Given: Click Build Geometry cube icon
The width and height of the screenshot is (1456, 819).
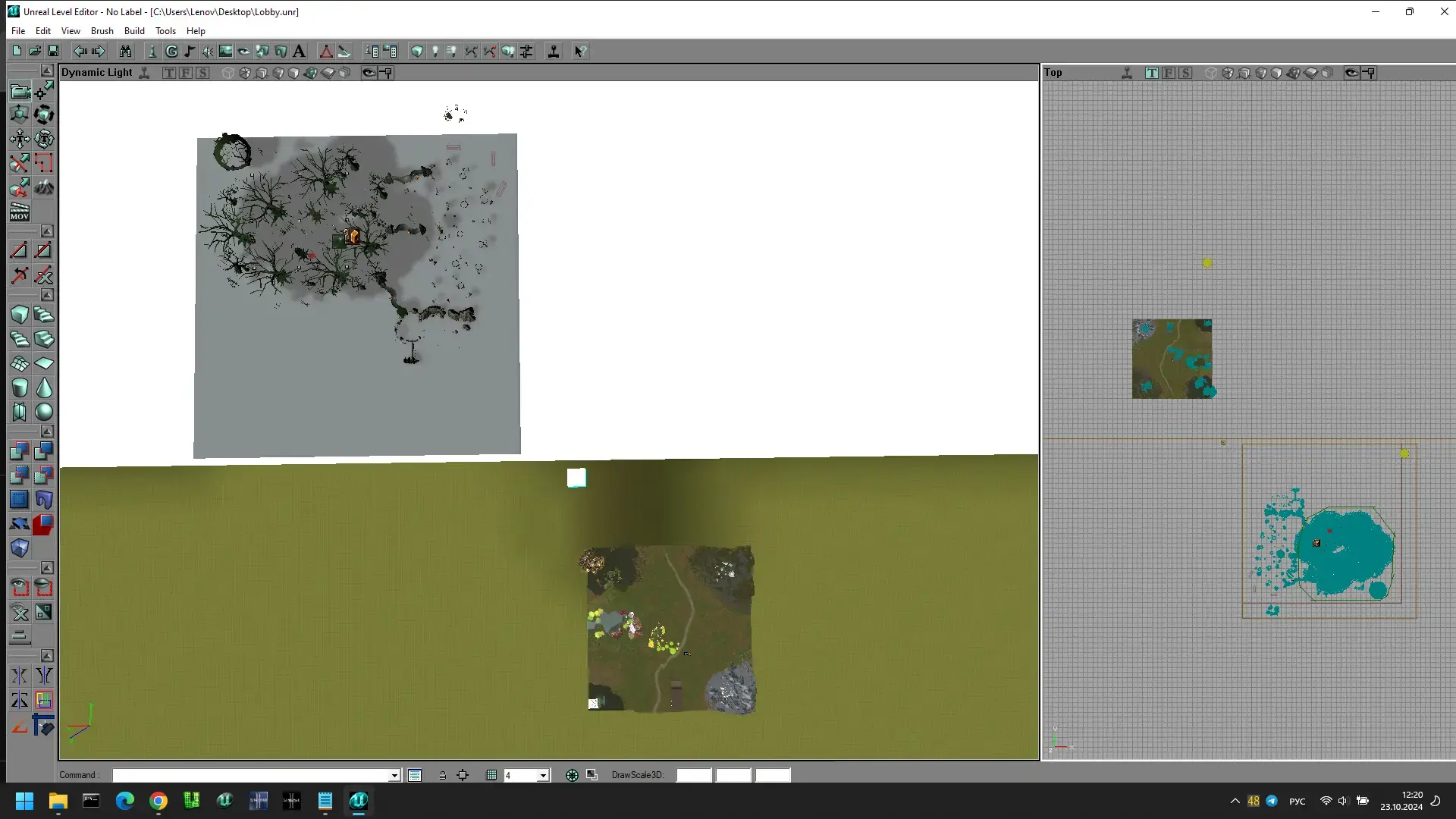Looking at the screenshot, I should [x=417, y=51].
